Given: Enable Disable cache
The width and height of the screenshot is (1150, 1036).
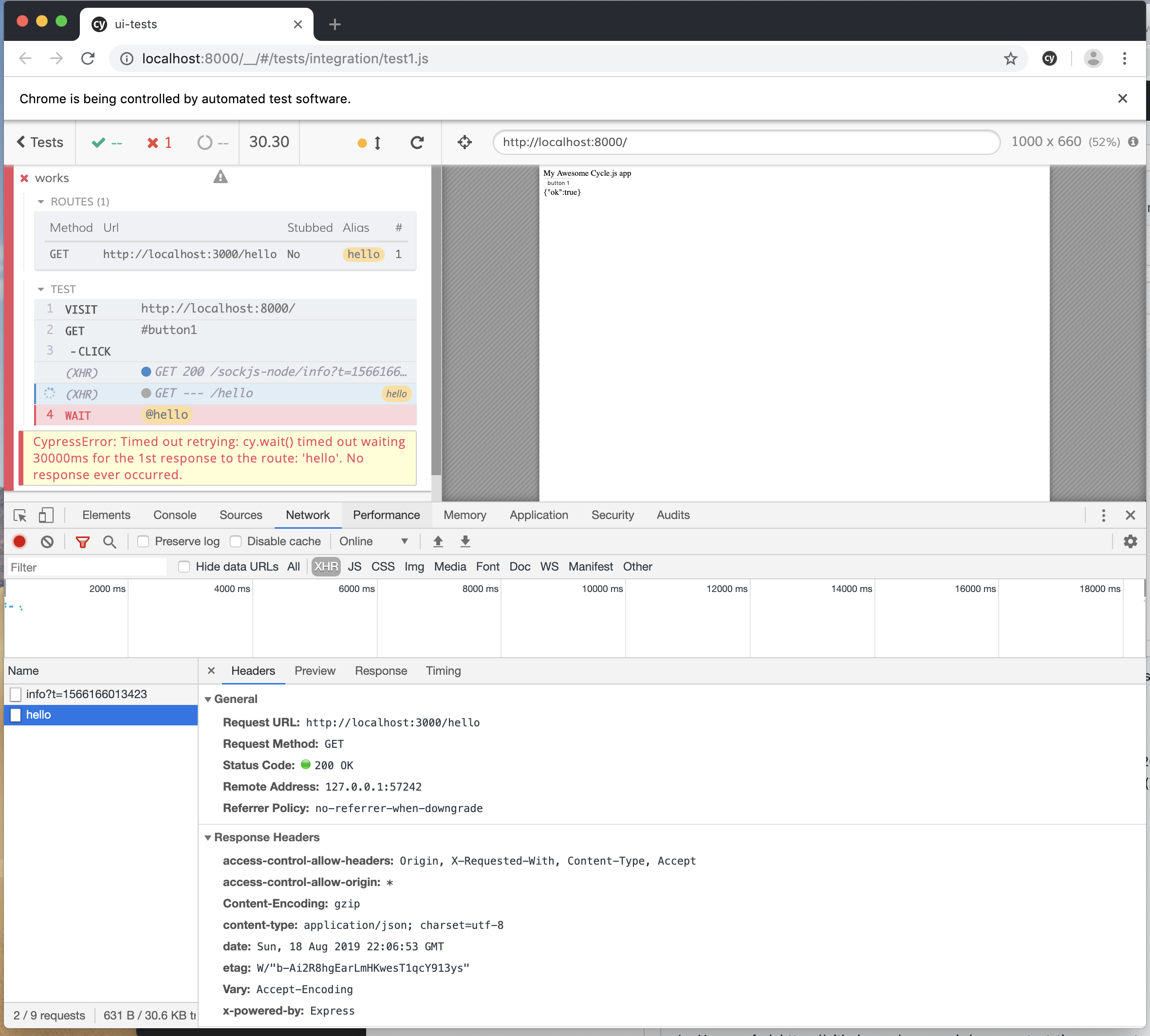Looking at the screenshot, I should tap(235, 541).
